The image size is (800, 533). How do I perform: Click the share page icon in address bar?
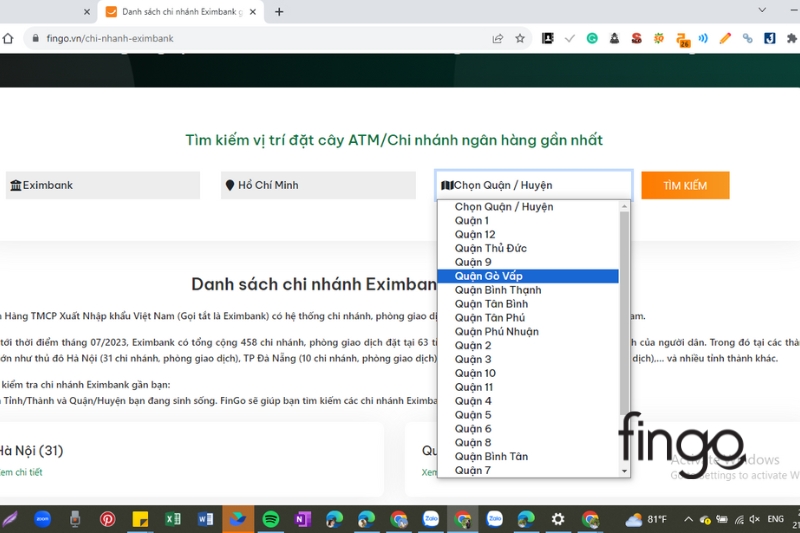497,38
